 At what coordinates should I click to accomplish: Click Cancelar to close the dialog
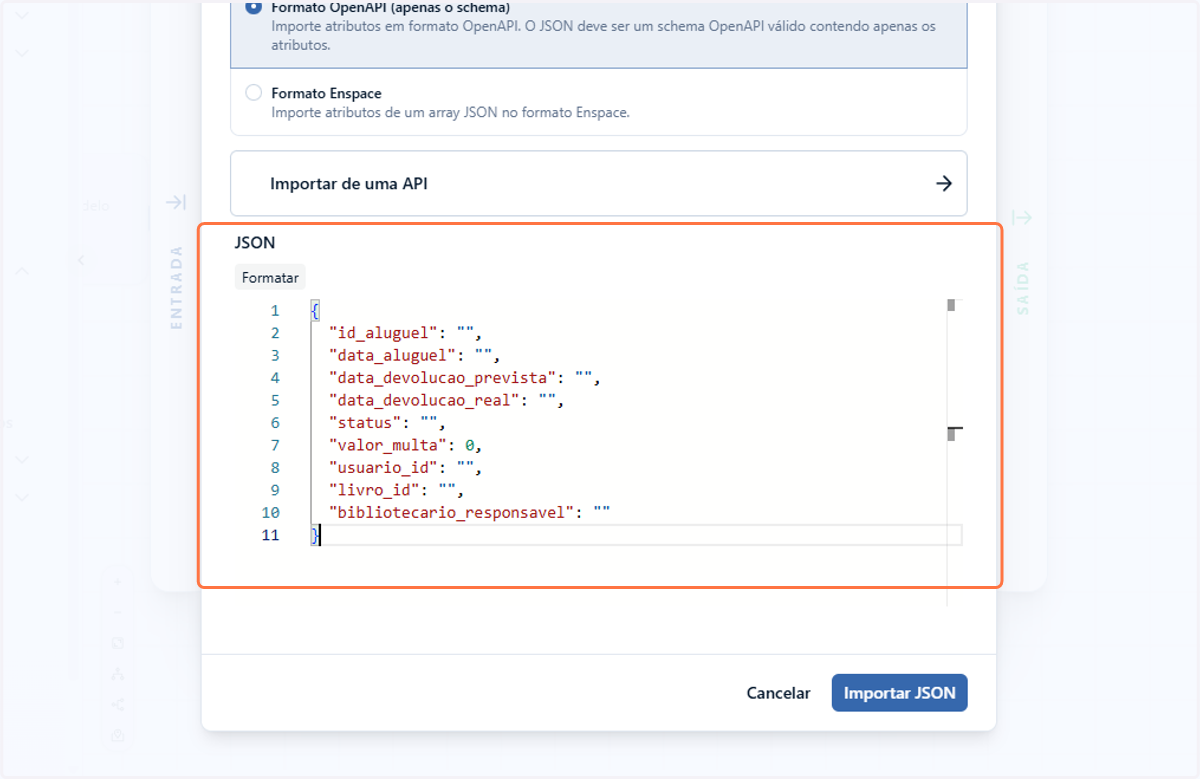(778, 693)
